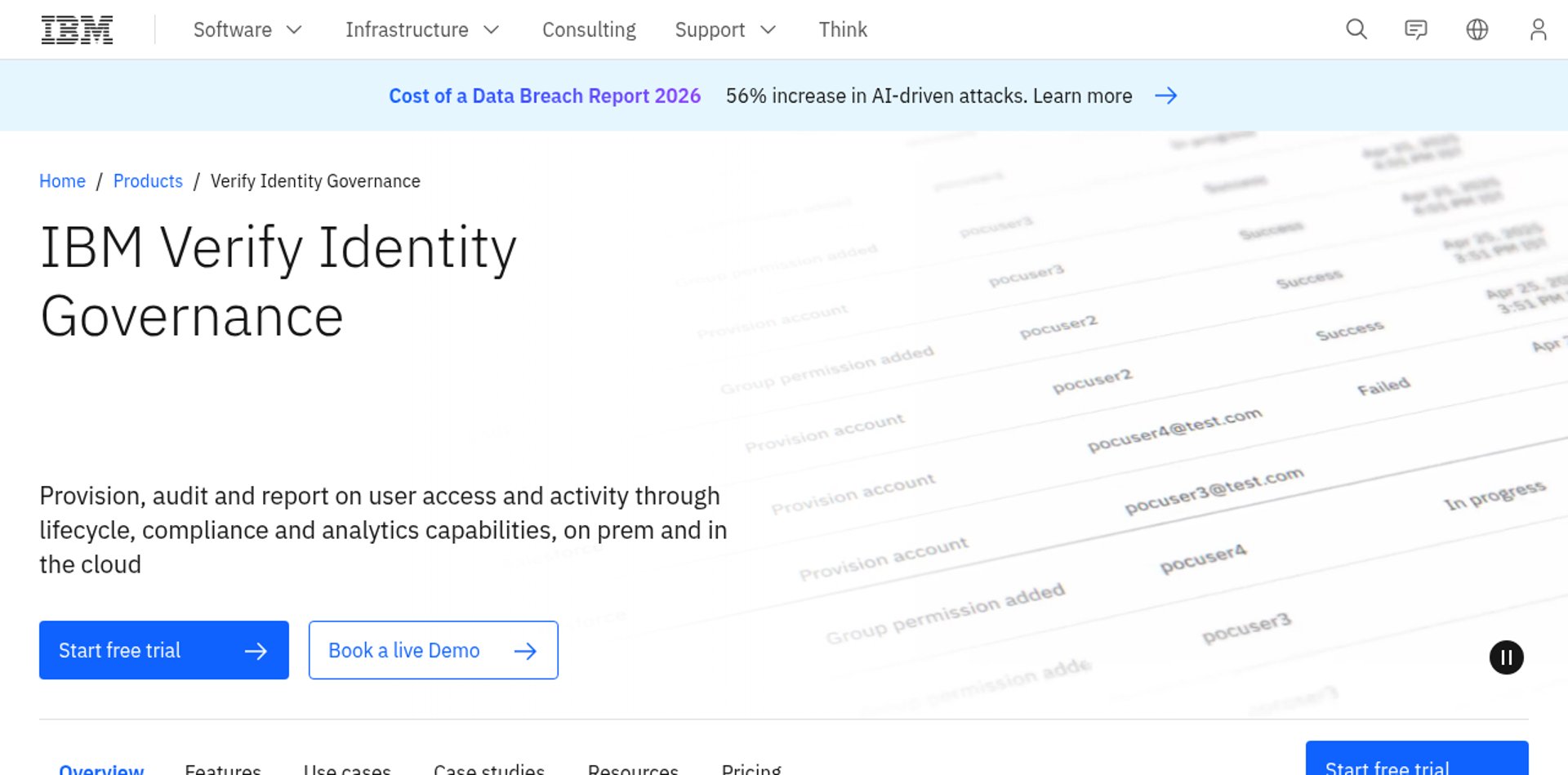Click the IBM logo
The height and width of the screenshot is (775, 1568).
pos(77,29)
